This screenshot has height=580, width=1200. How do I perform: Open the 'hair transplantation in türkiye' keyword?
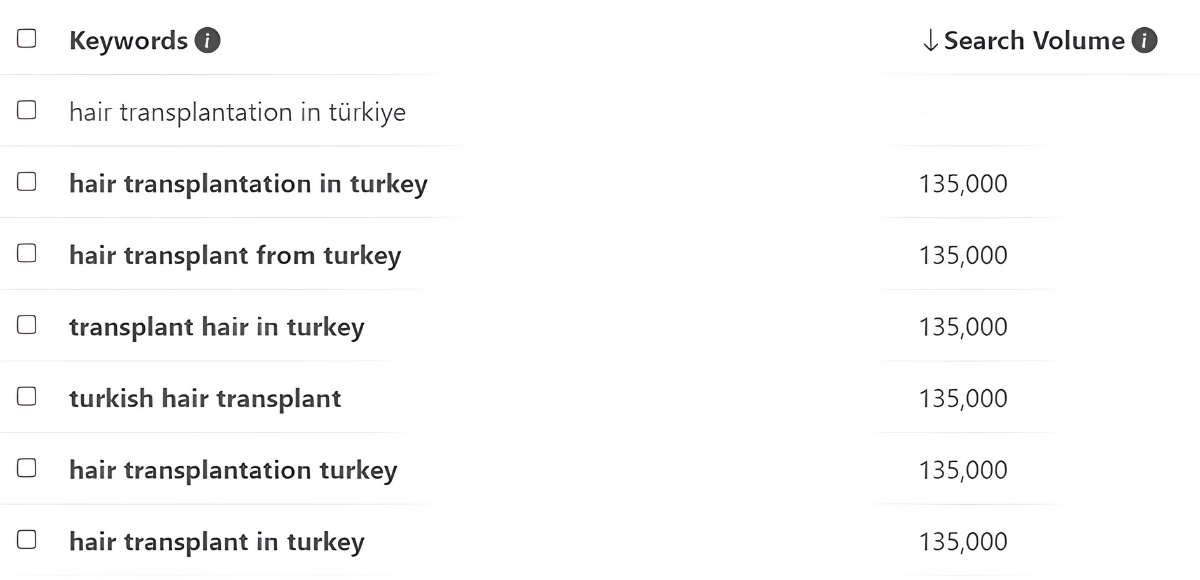point(237,112)
